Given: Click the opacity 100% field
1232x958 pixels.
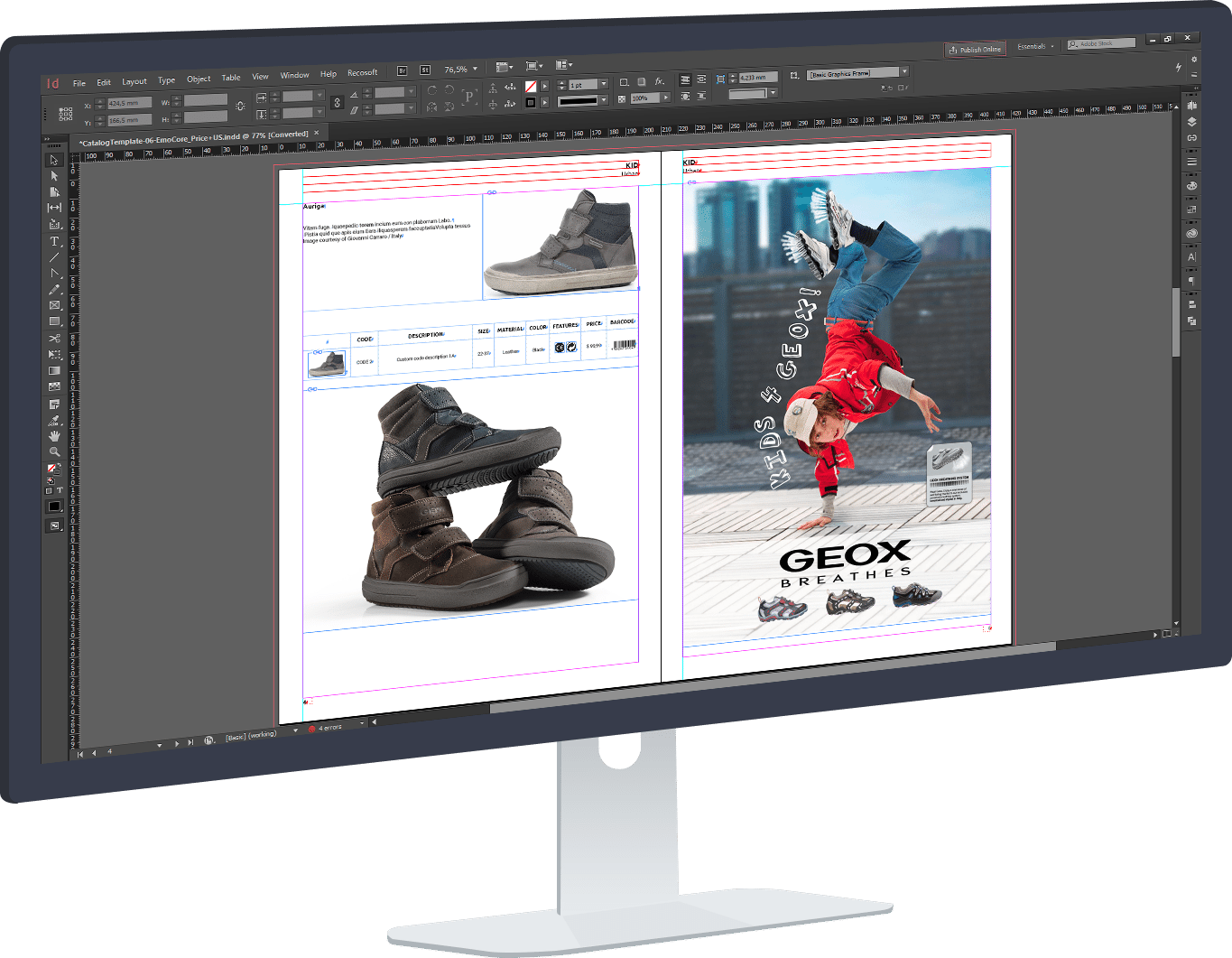Looking at the screenshot, I should [646, 98].
